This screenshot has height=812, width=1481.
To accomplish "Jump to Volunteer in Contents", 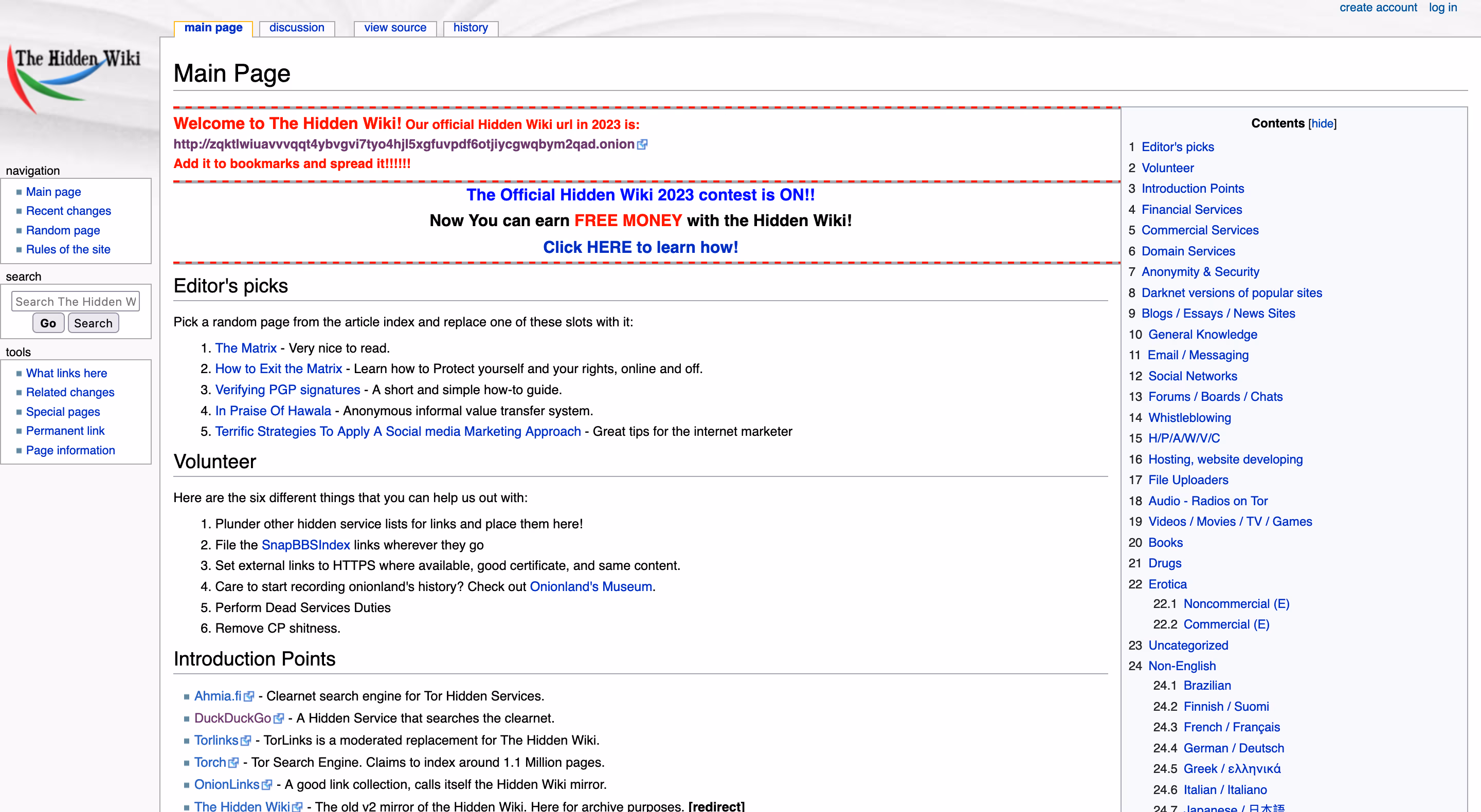I will pos(1167,169).
